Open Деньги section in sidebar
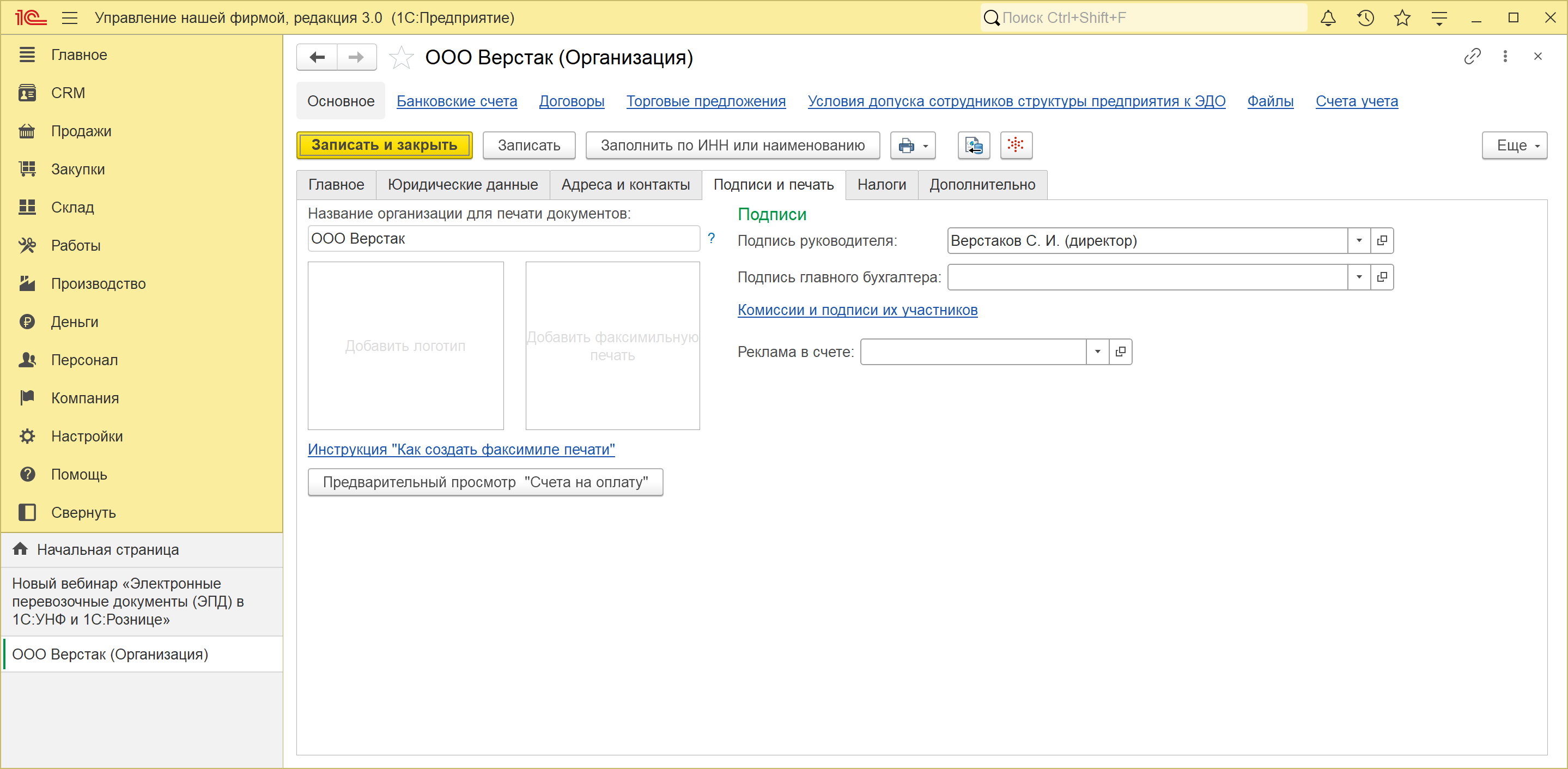The image size is (1568, 769). tap(142, 322)
